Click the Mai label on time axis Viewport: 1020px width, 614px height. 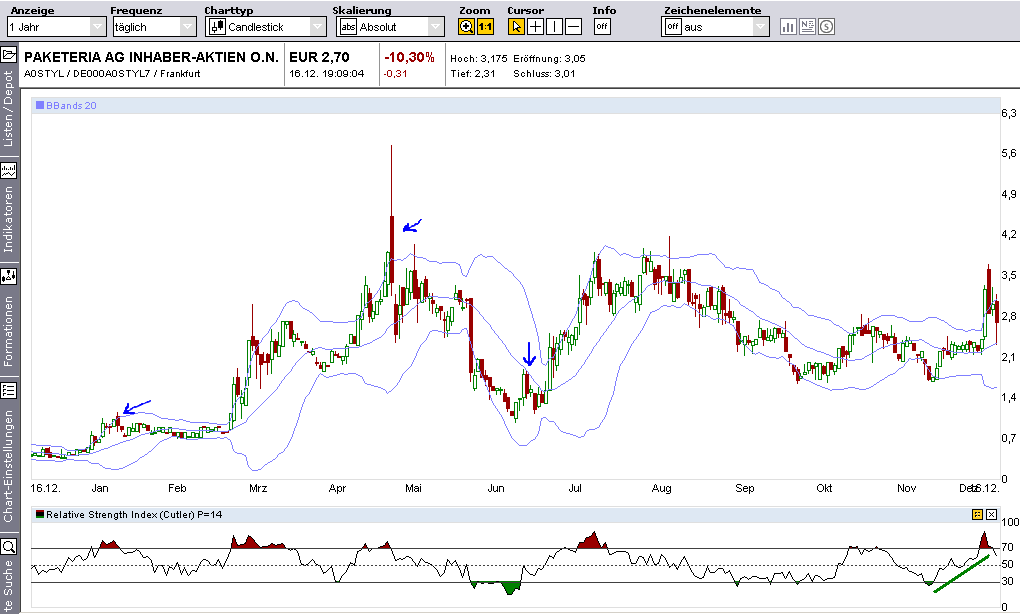point(414,488)
